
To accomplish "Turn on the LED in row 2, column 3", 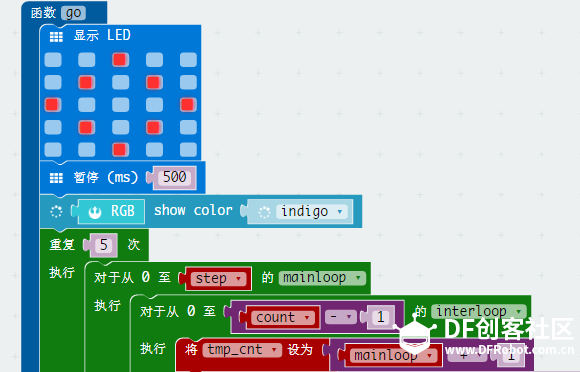I will 120,82.
